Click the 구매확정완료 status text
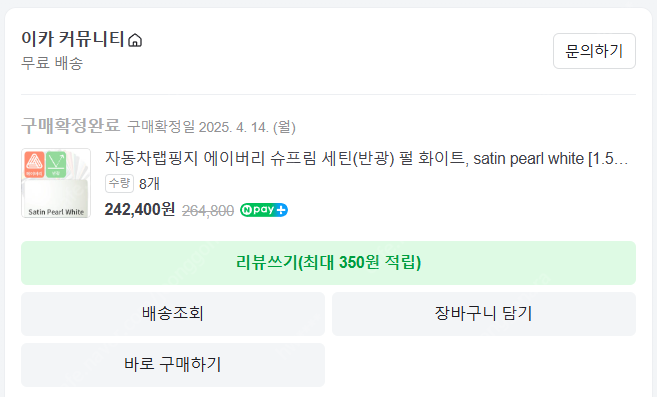 pos(71,125)
